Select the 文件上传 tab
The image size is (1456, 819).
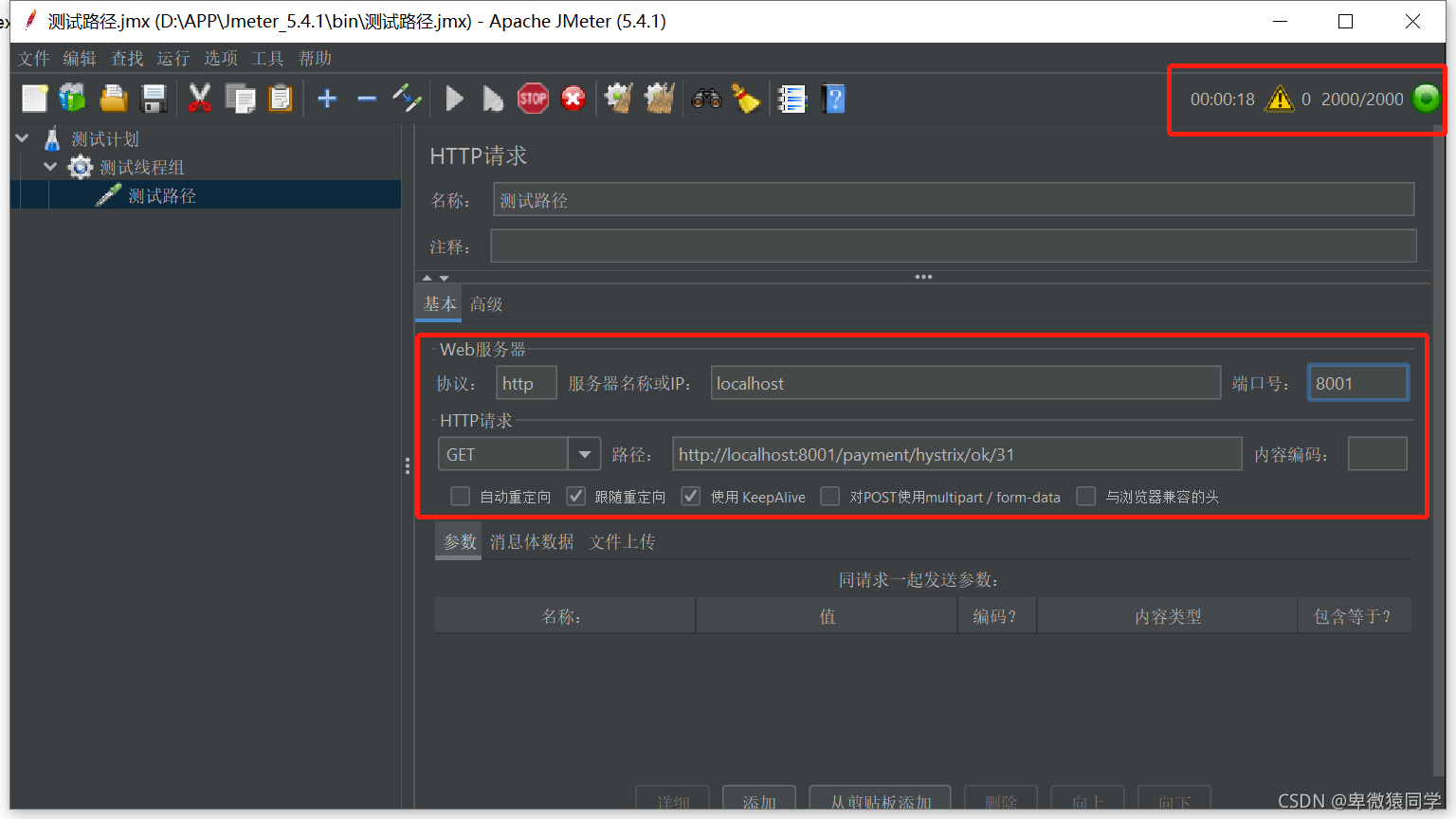pyautogui.click(x=622, y=541)
